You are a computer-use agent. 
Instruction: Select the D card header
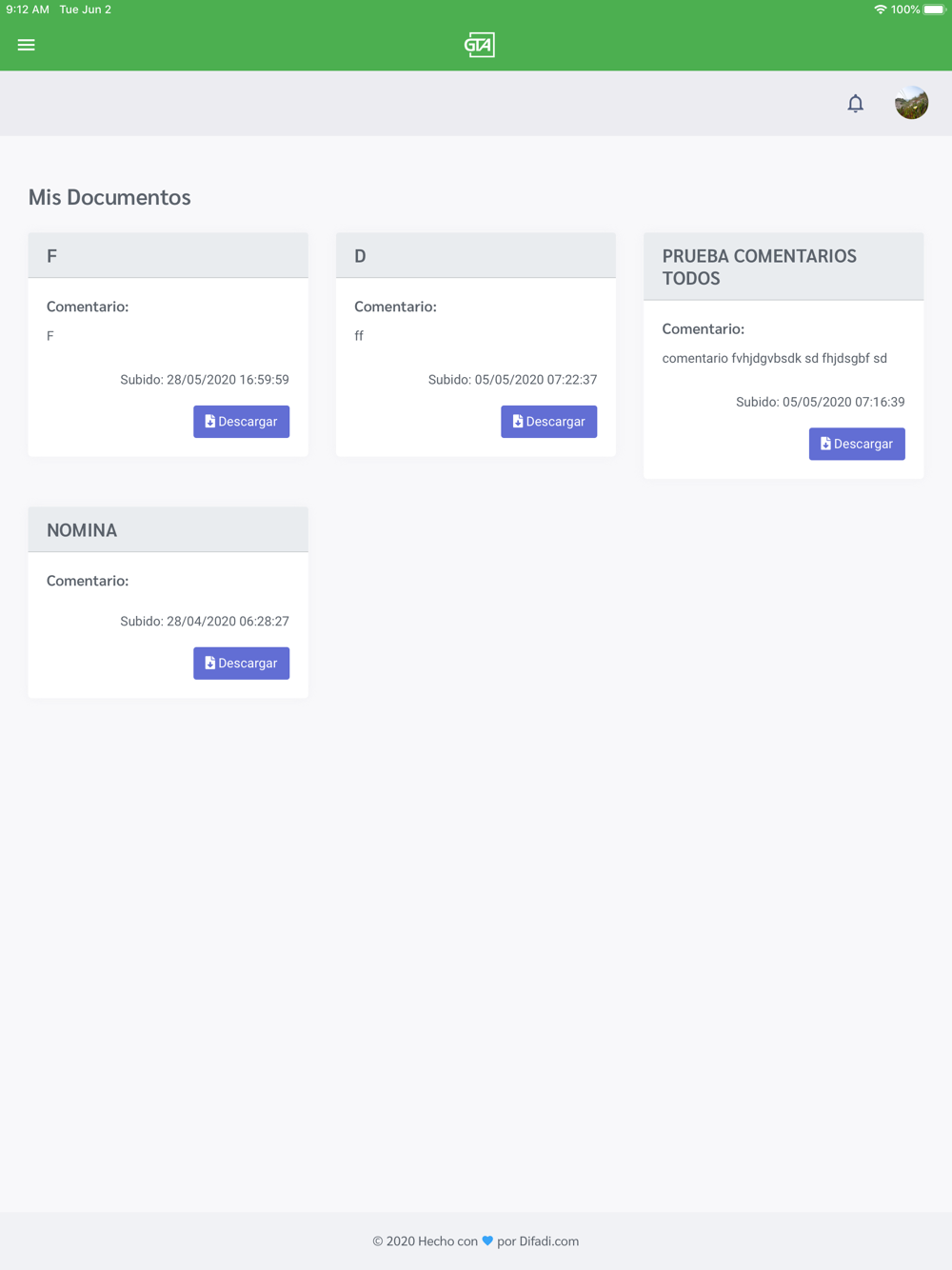pyautogui.click(x=476, y=256)
